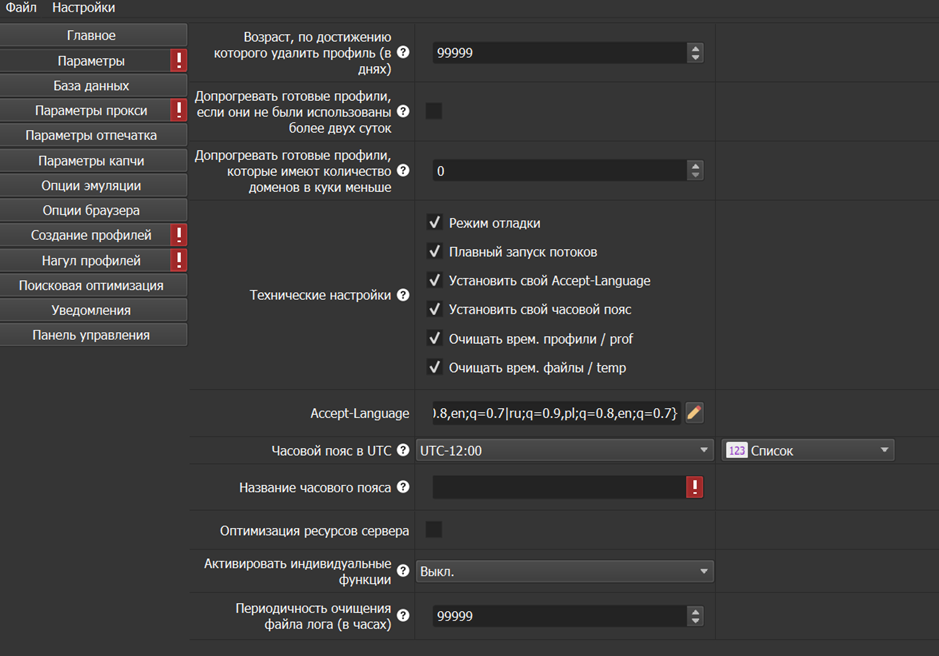Image resolution: width=939 pixels, height=656 pixels.
Task: Click red alert icon beside Создание профилей
Action: (178, 235)
